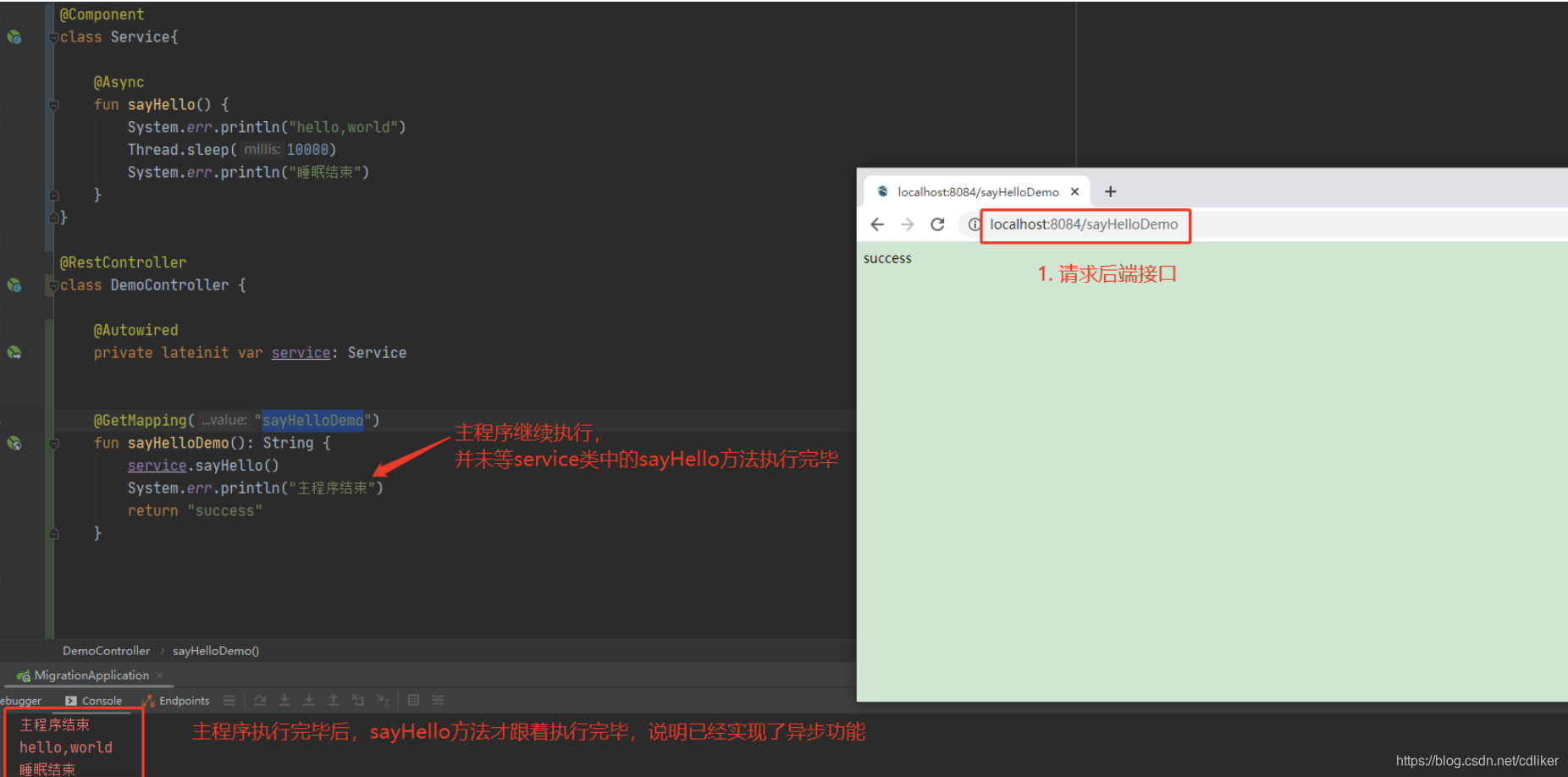Select the localhost:8084/sayHelloDemo browser tab
Viewport: 1568px width, 777px height.
tap(978, 192)
